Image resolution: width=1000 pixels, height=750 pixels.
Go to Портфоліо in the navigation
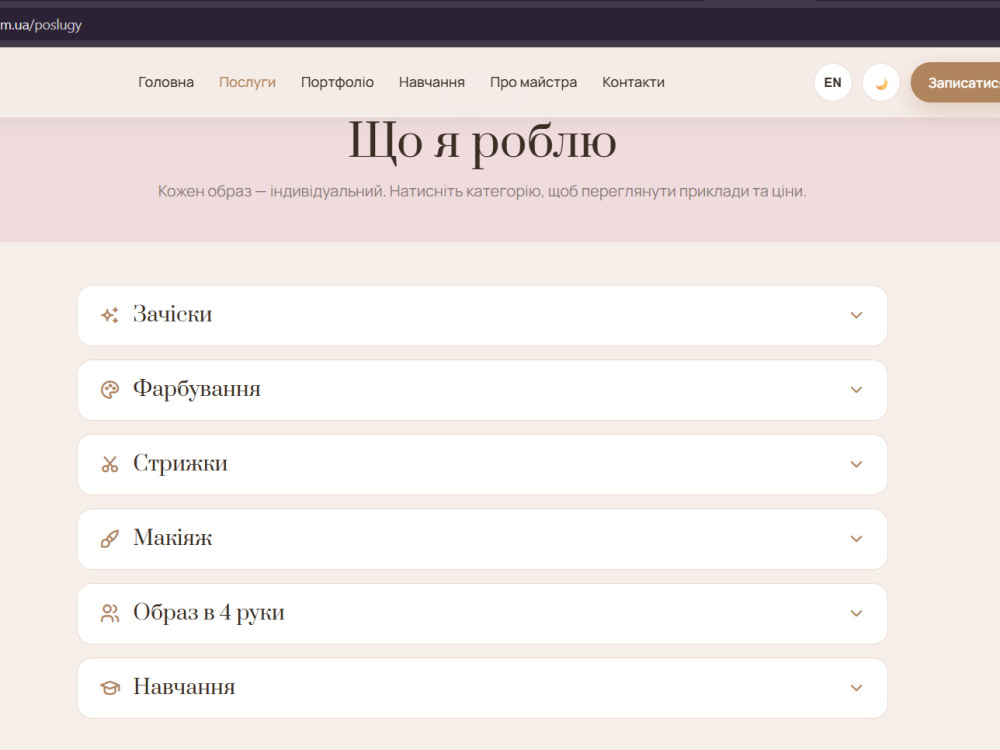coord(337,82)
